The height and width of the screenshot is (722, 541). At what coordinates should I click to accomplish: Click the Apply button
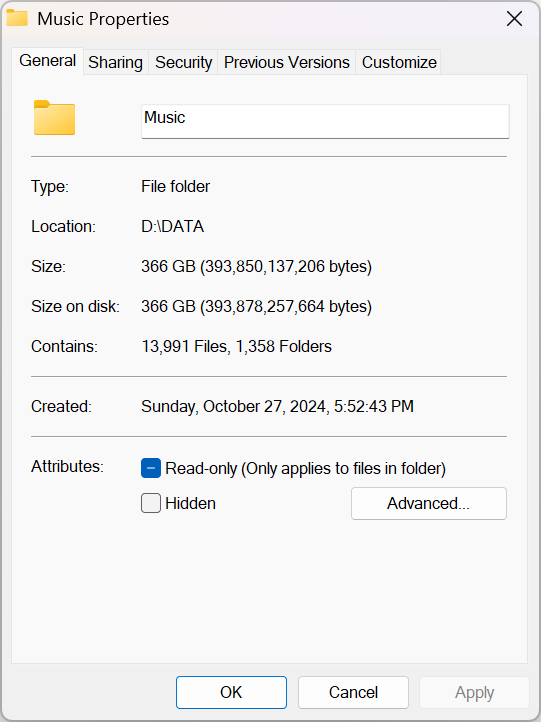474,692
